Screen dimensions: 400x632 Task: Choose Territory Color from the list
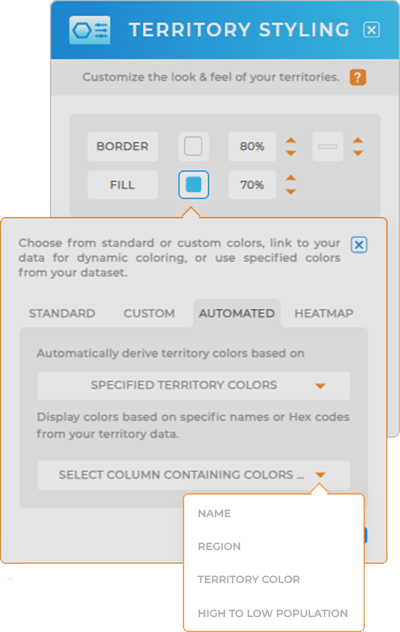249,579
